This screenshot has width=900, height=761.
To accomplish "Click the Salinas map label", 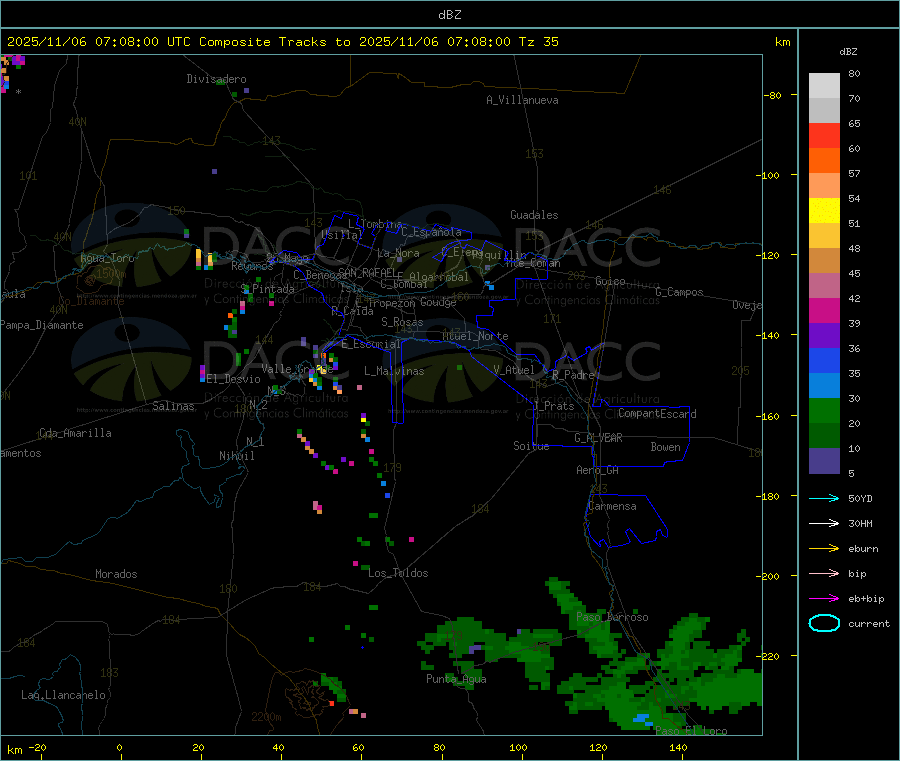I will pos(173,406).
